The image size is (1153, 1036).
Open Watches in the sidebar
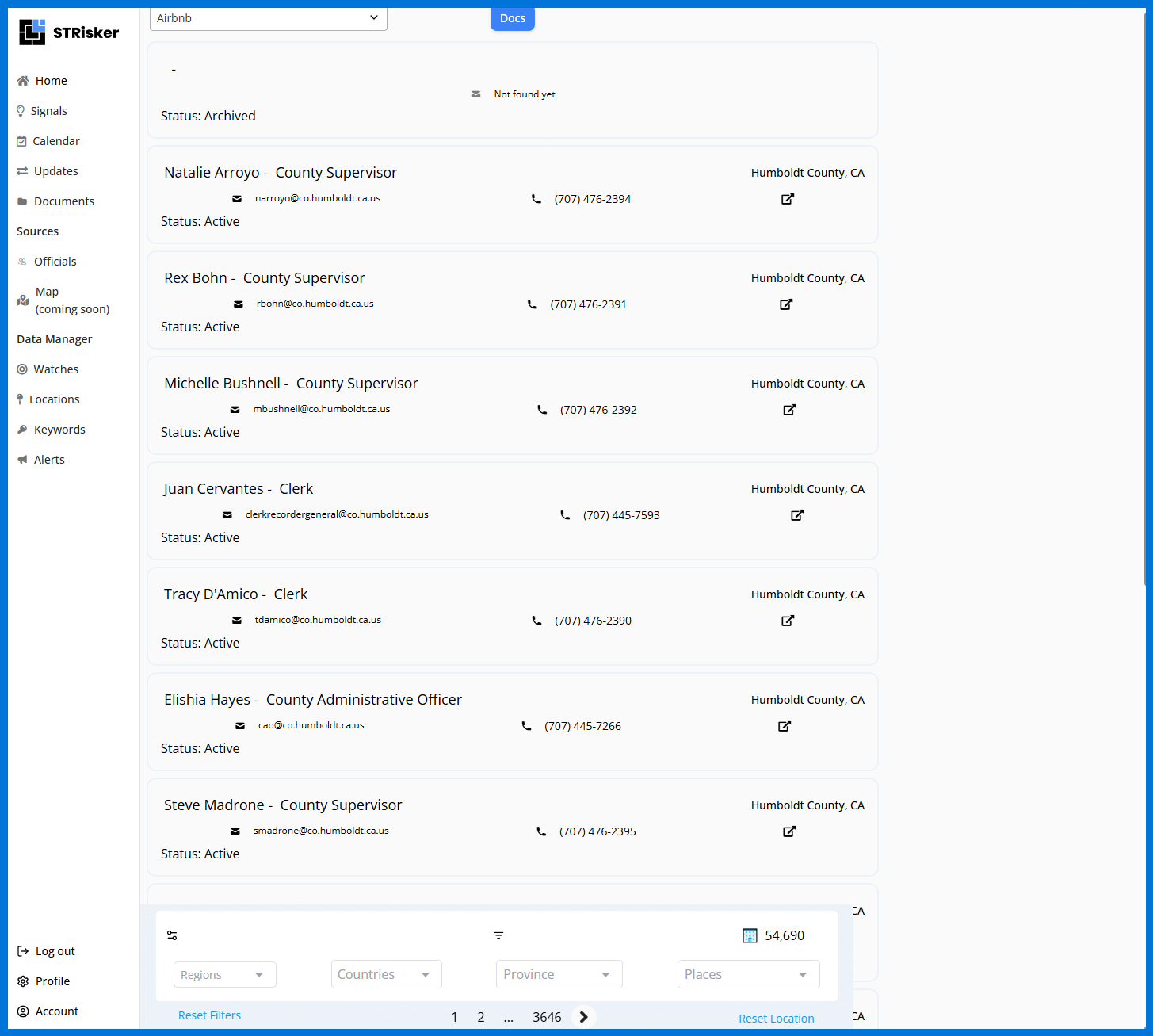coord(55,369)
